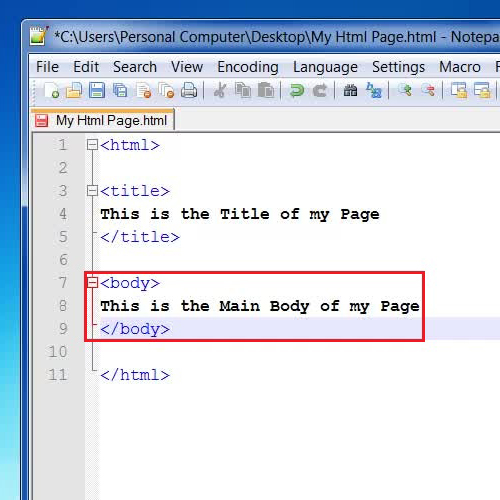The image size is (500, 500).
Task: Toggle synchronize horizontal scrolling icon
Action: [x=482, y=90]
